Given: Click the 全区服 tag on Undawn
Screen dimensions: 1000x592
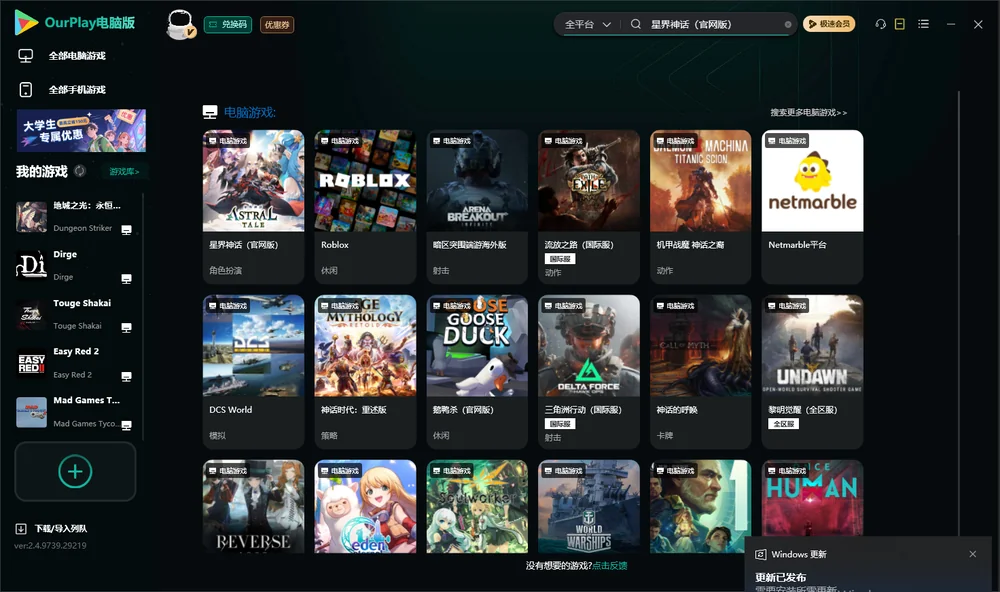Looking at the screenshot, I should point(783,424).
